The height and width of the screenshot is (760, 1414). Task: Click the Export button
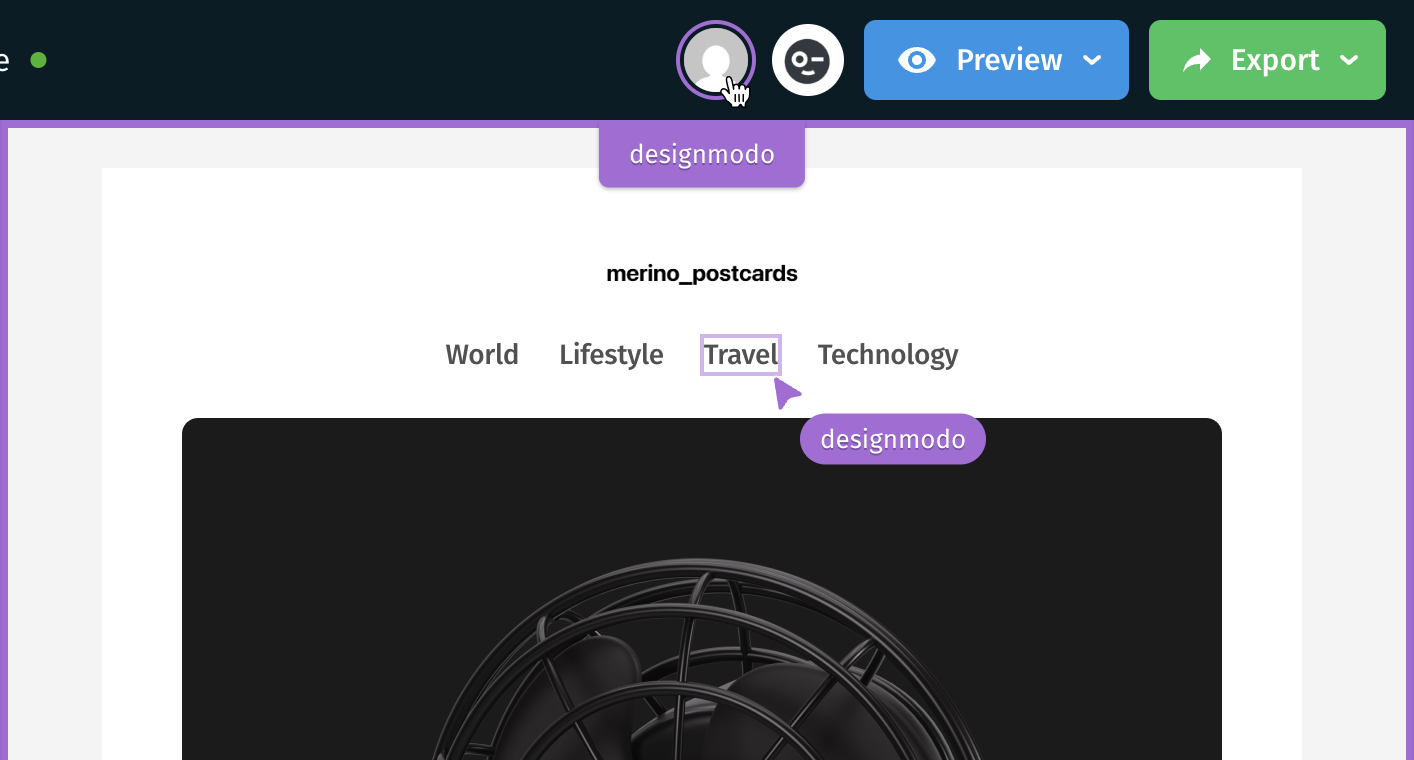point(1267,60)
